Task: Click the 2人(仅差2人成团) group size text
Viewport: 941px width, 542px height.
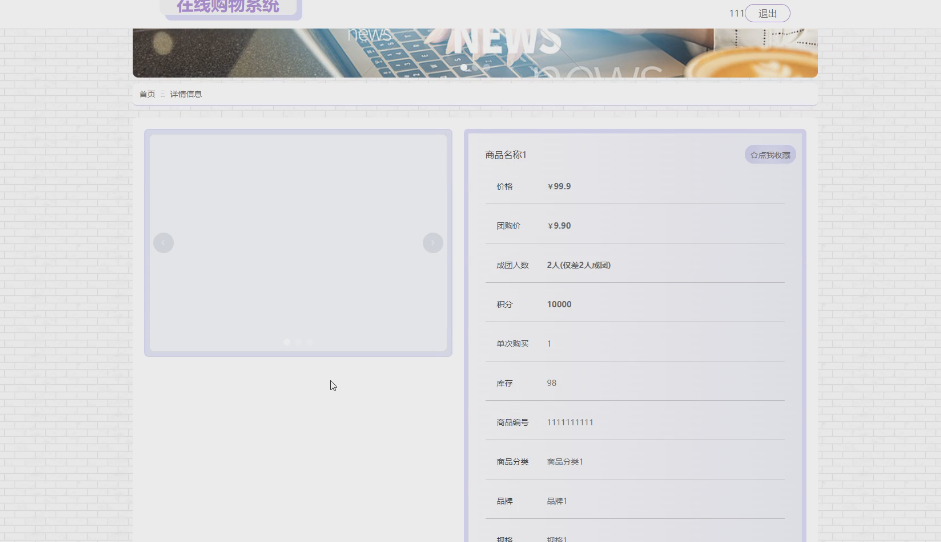Action: [x=579, y=265]
